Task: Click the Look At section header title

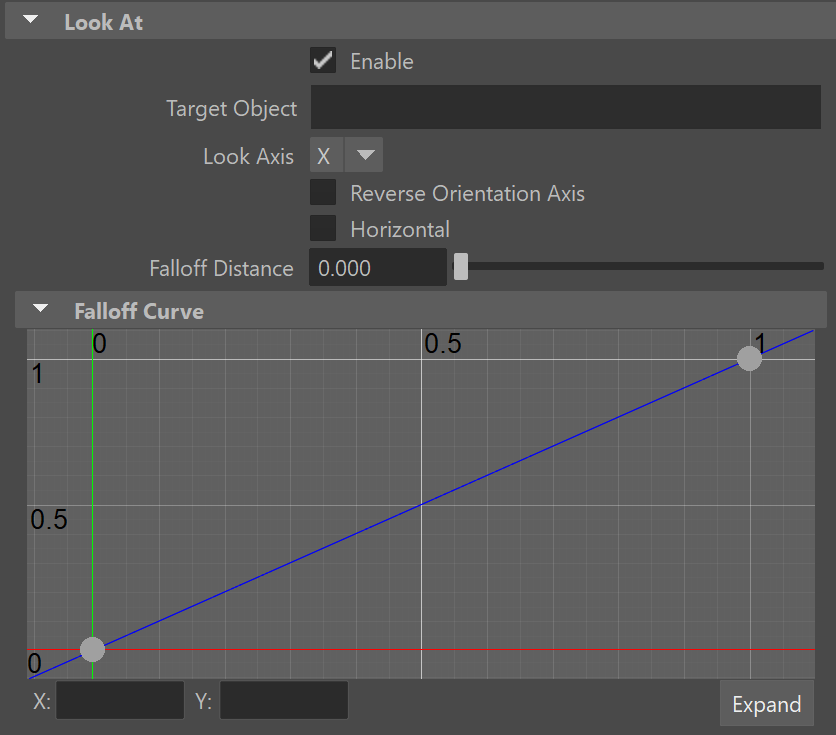Action: click(103, 22)
